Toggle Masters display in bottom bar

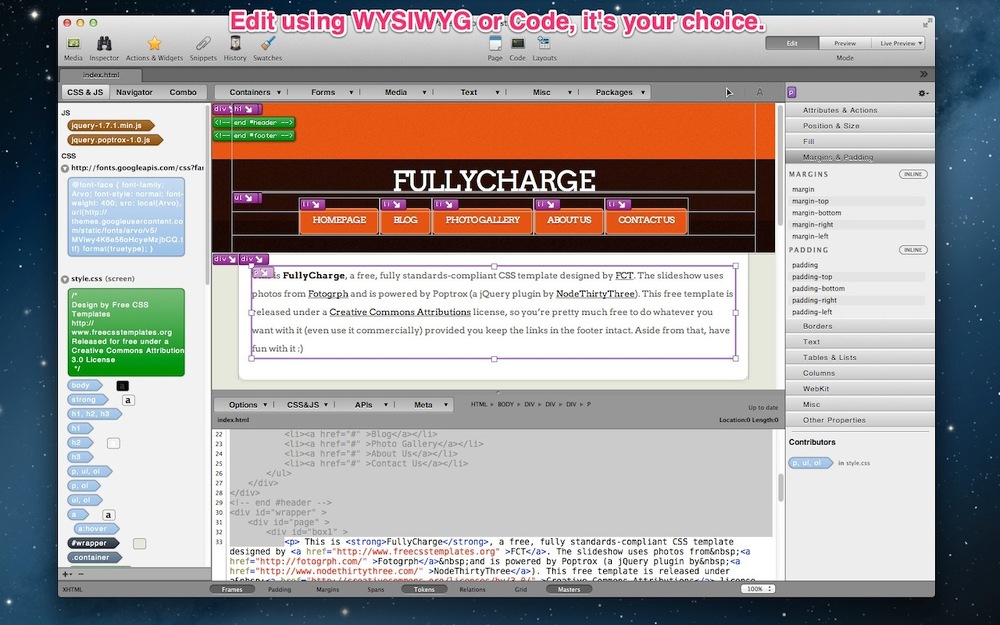click(569, 589)
